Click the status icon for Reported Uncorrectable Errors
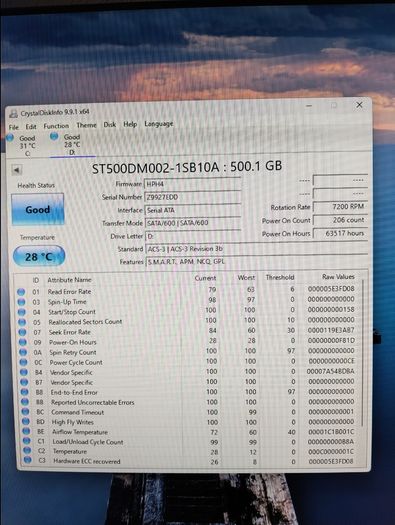The image size is (395, 525). (x=25, y=402)
